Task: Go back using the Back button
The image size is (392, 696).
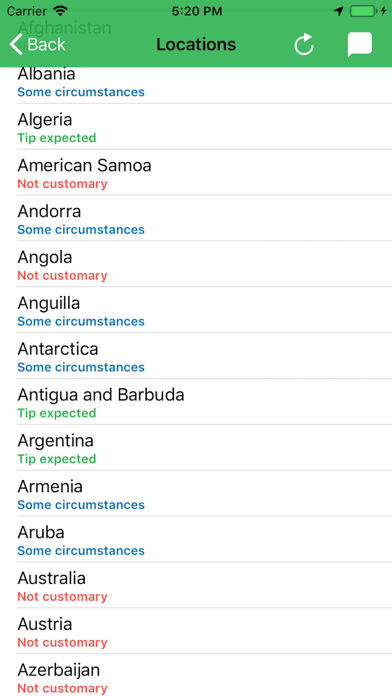Action: coord(38,44)
